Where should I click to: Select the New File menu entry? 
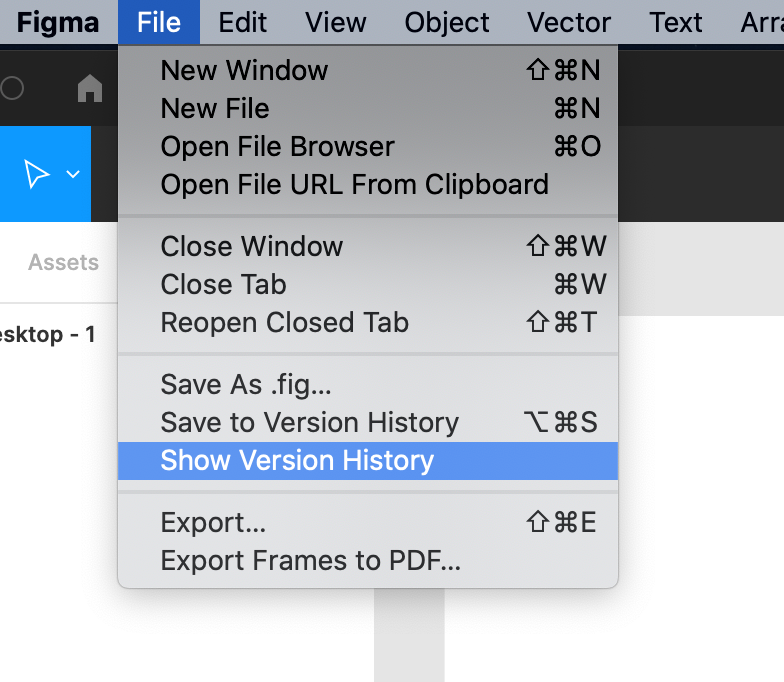click(x=215, y=109)
